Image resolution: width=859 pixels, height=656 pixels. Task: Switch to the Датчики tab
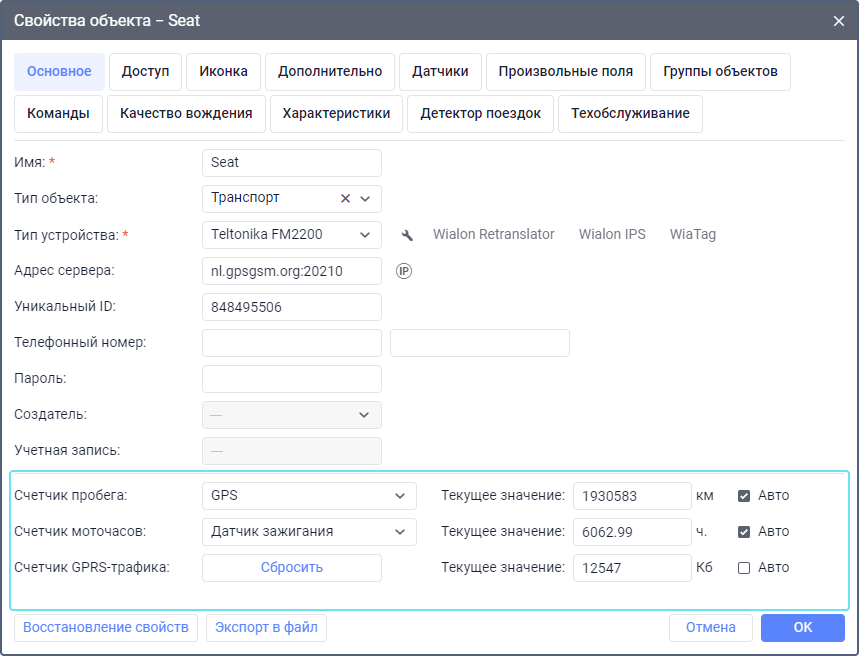440,72
